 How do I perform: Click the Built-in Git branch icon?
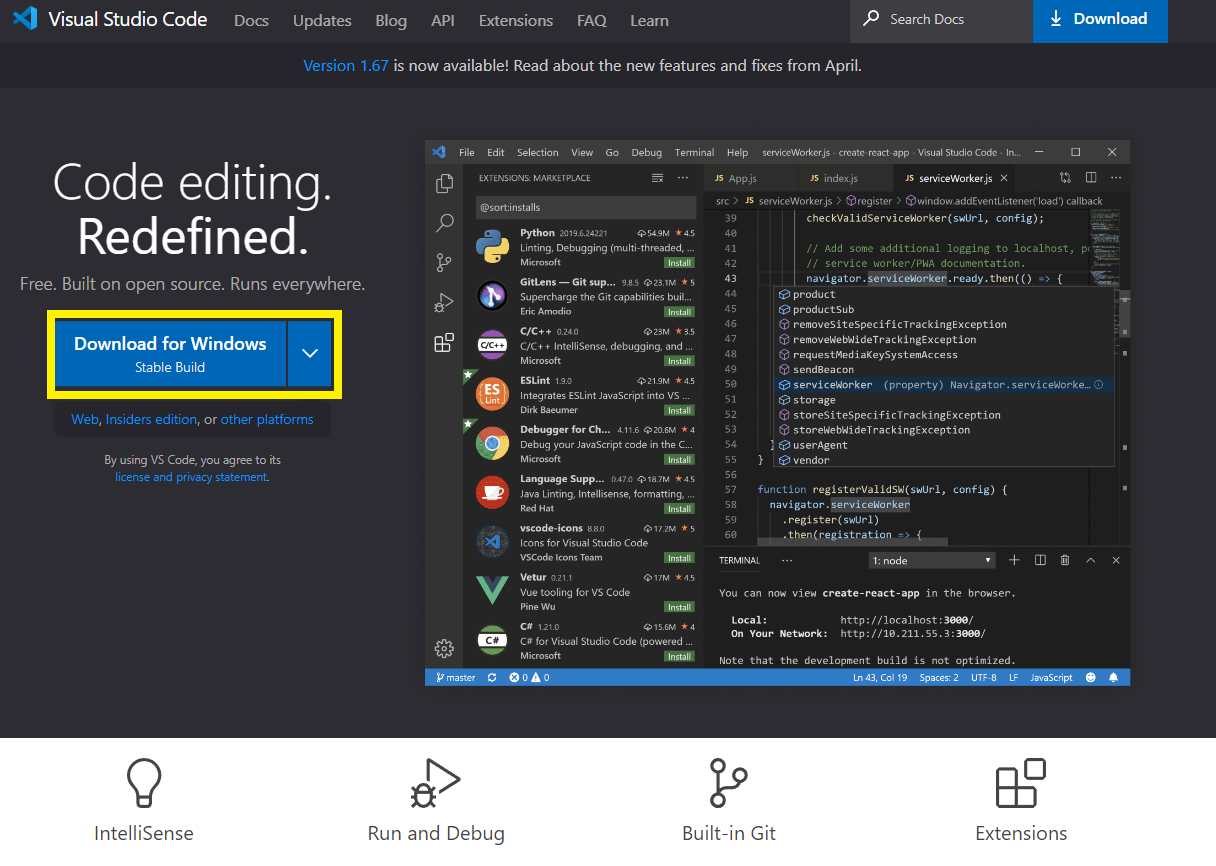click(x=729, y=782)
